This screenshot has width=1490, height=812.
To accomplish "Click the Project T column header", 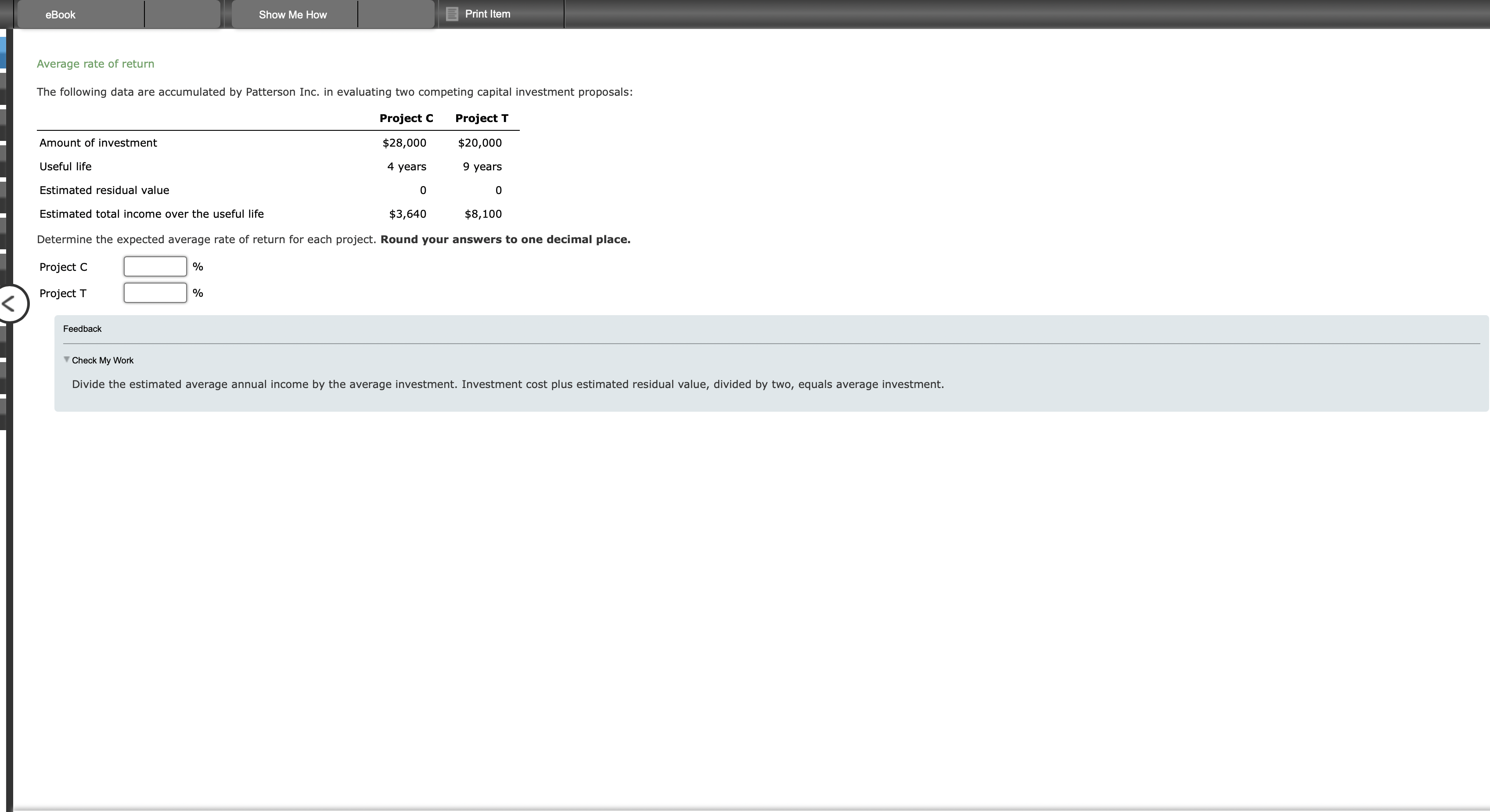I will pos(481,118).
